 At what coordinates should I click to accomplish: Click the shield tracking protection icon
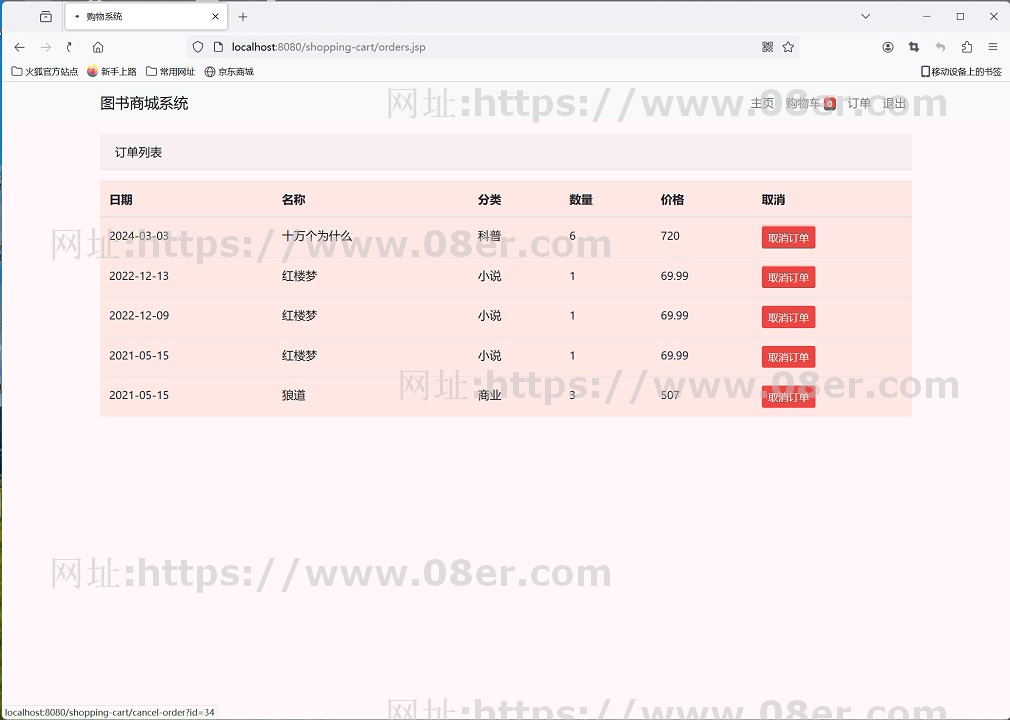click(x=198, y=47)
